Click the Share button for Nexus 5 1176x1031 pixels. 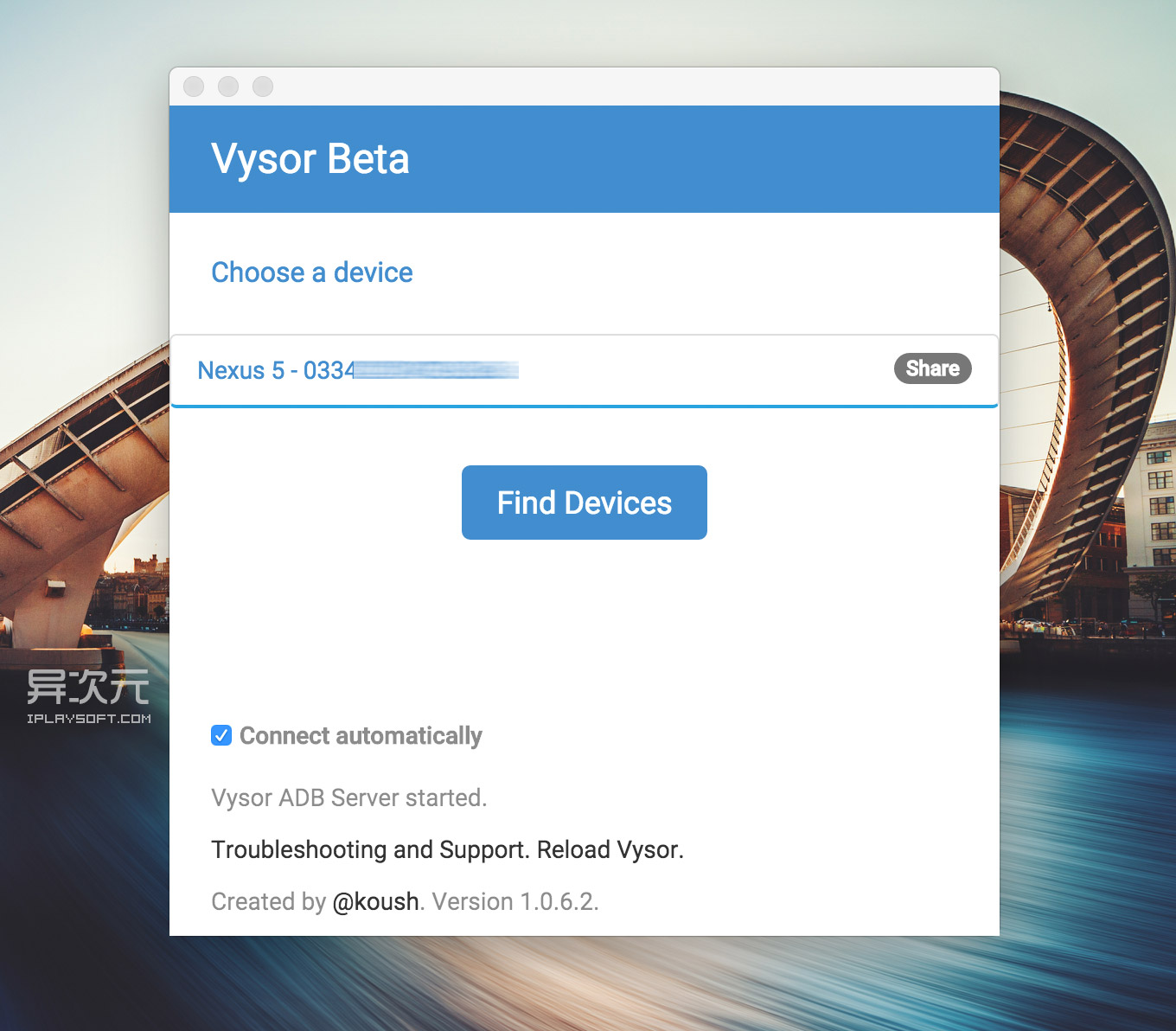[932, 368]
